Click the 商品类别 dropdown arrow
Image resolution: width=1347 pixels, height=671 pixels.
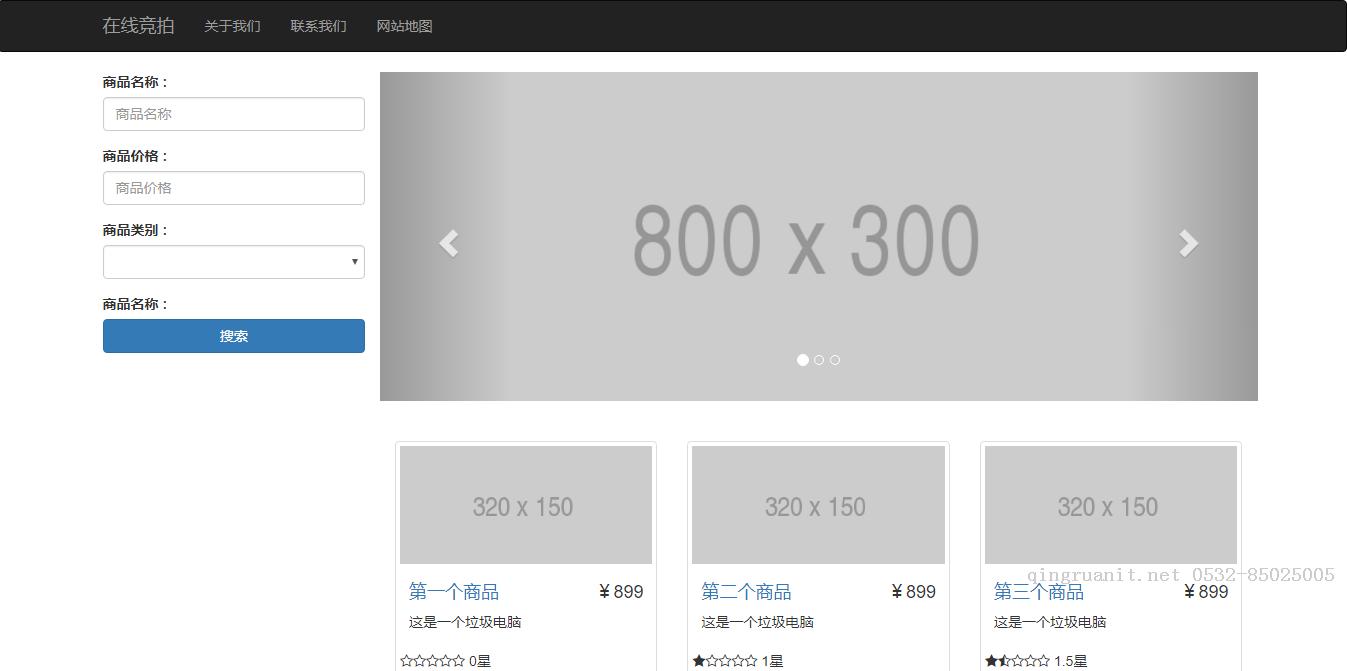tap(355, 261)
